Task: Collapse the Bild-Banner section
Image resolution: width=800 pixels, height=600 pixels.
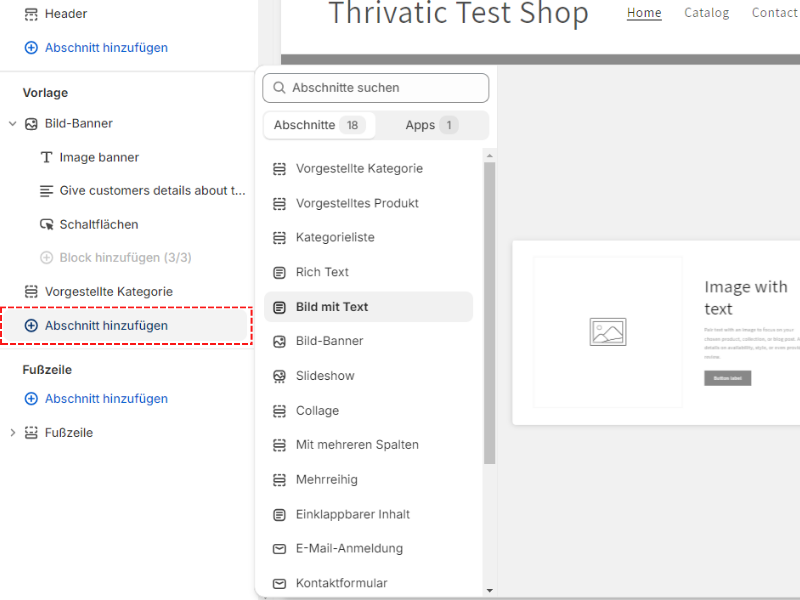Action: pyautogui.click(x=13, y=124)
